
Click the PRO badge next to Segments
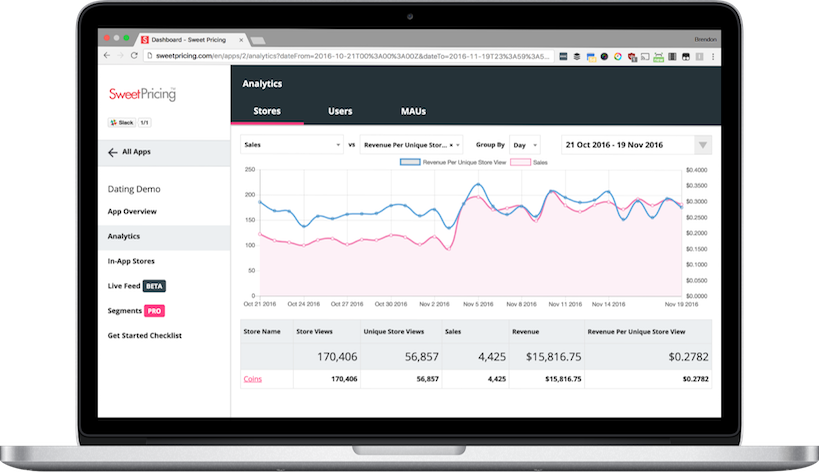[x=154, y=311]
